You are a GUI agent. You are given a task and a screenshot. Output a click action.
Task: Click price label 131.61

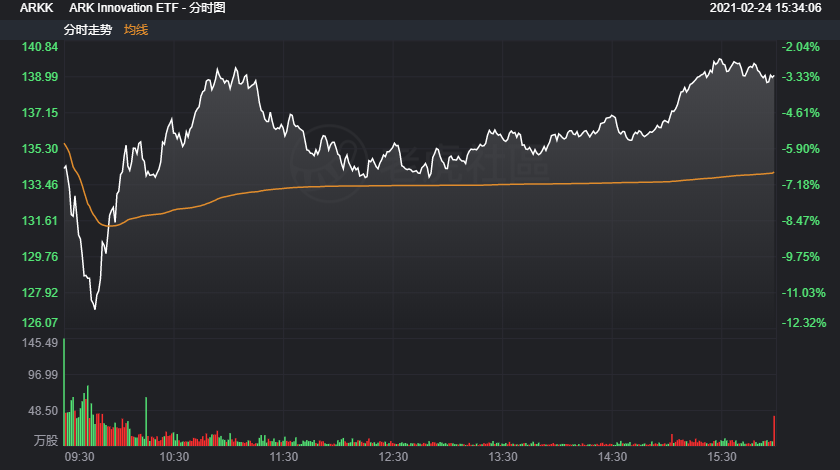tap(40, 220)
